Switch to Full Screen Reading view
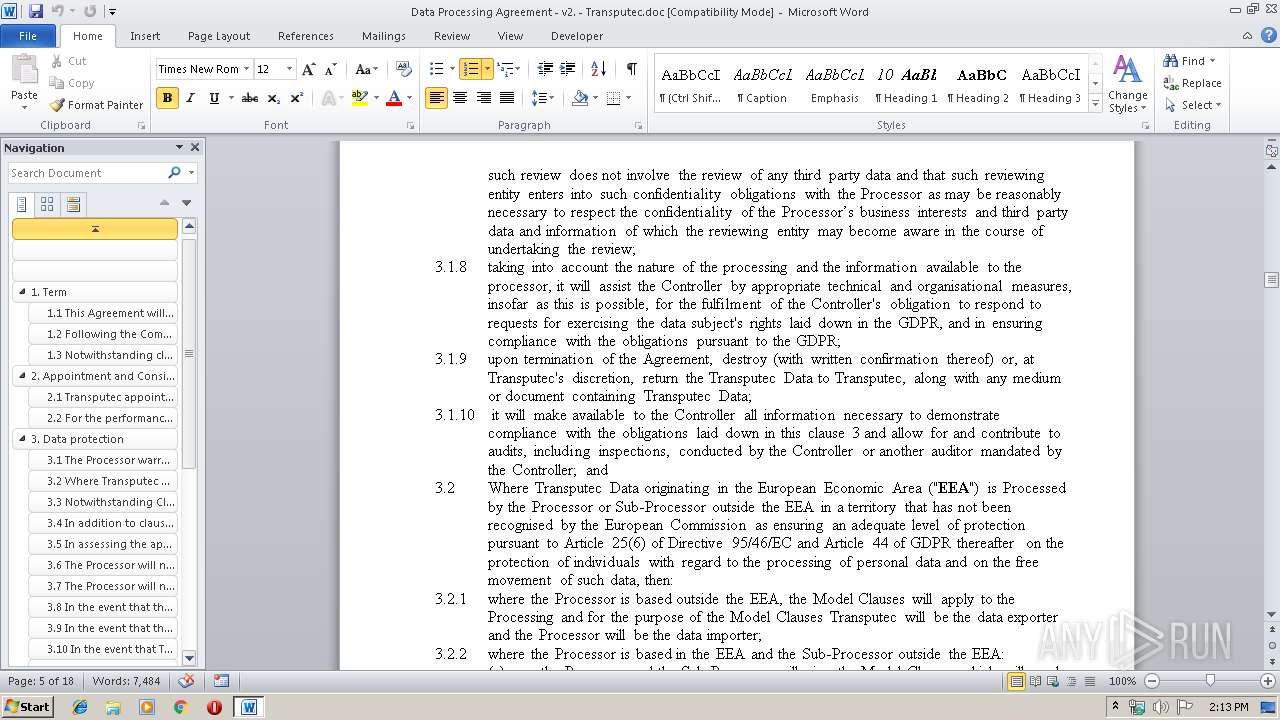The image size is (1280, 720). 1034,681
